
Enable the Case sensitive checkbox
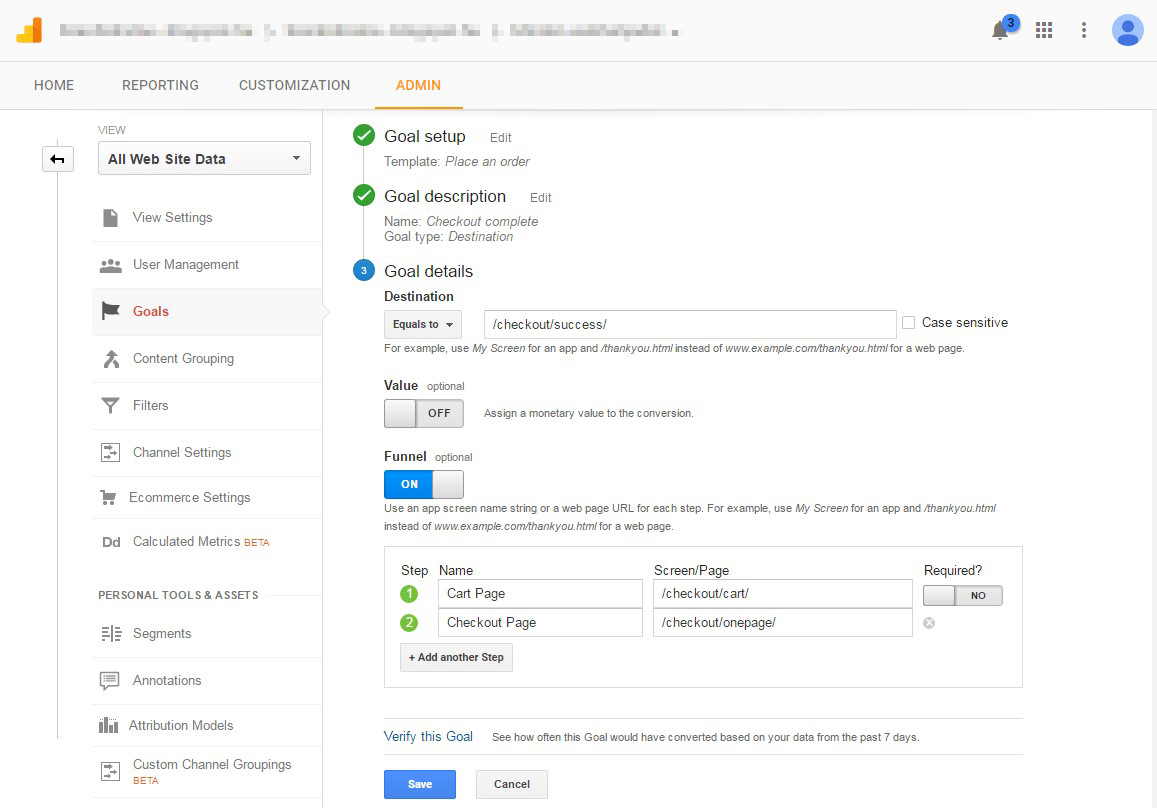pos(908,322)
